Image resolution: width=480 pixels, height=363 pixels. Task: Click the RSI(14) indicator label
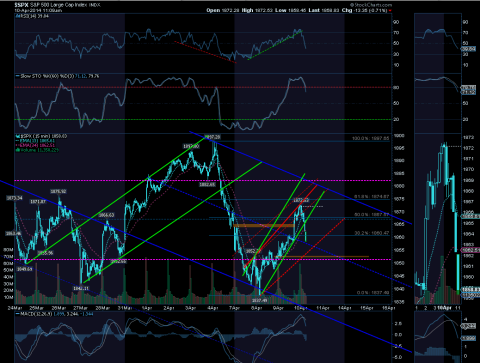click(32, 16)
